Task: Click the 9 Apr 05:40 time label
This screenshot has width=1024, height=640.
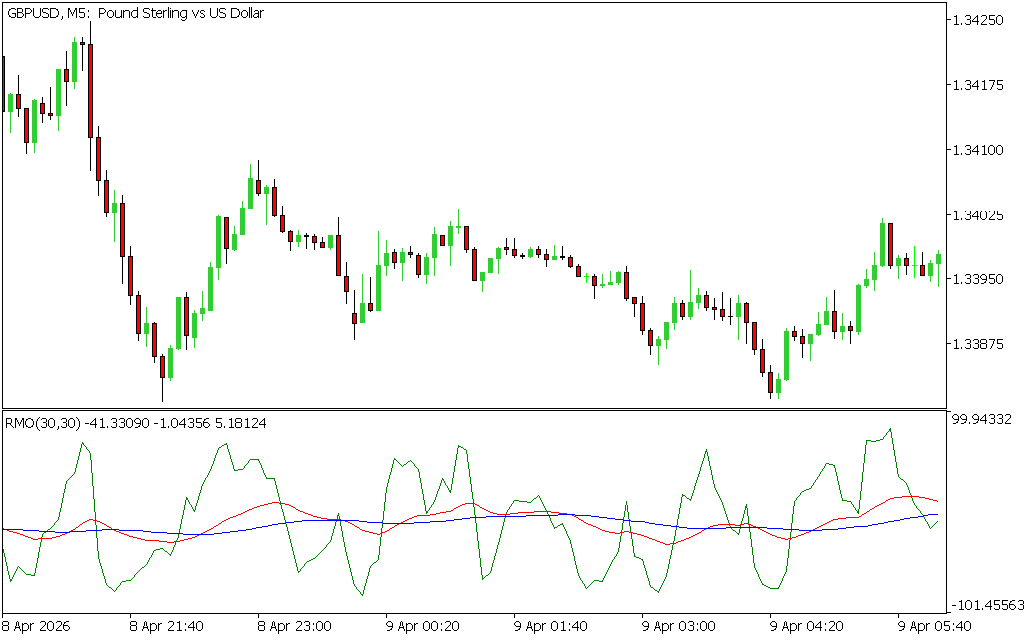Action: pos(934,626)
